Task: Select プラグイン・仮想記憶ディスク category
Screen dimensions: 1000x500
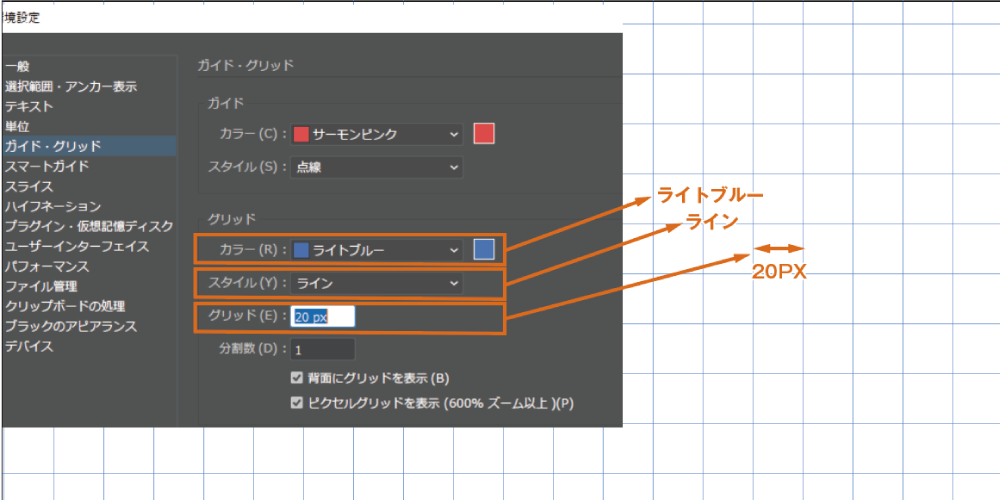Action: tap(89, 226)
